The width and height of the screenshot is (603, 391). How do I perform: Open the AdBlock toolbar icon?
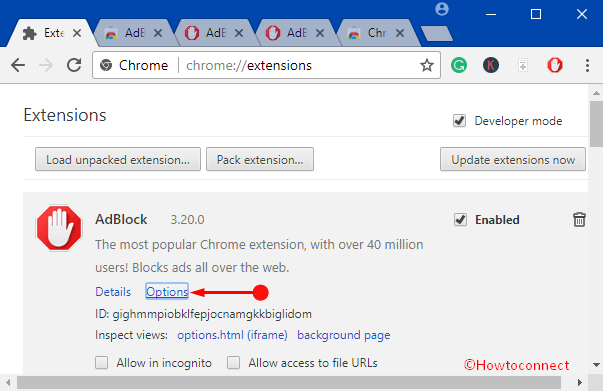pyautogui.click(x=555, y=65)
